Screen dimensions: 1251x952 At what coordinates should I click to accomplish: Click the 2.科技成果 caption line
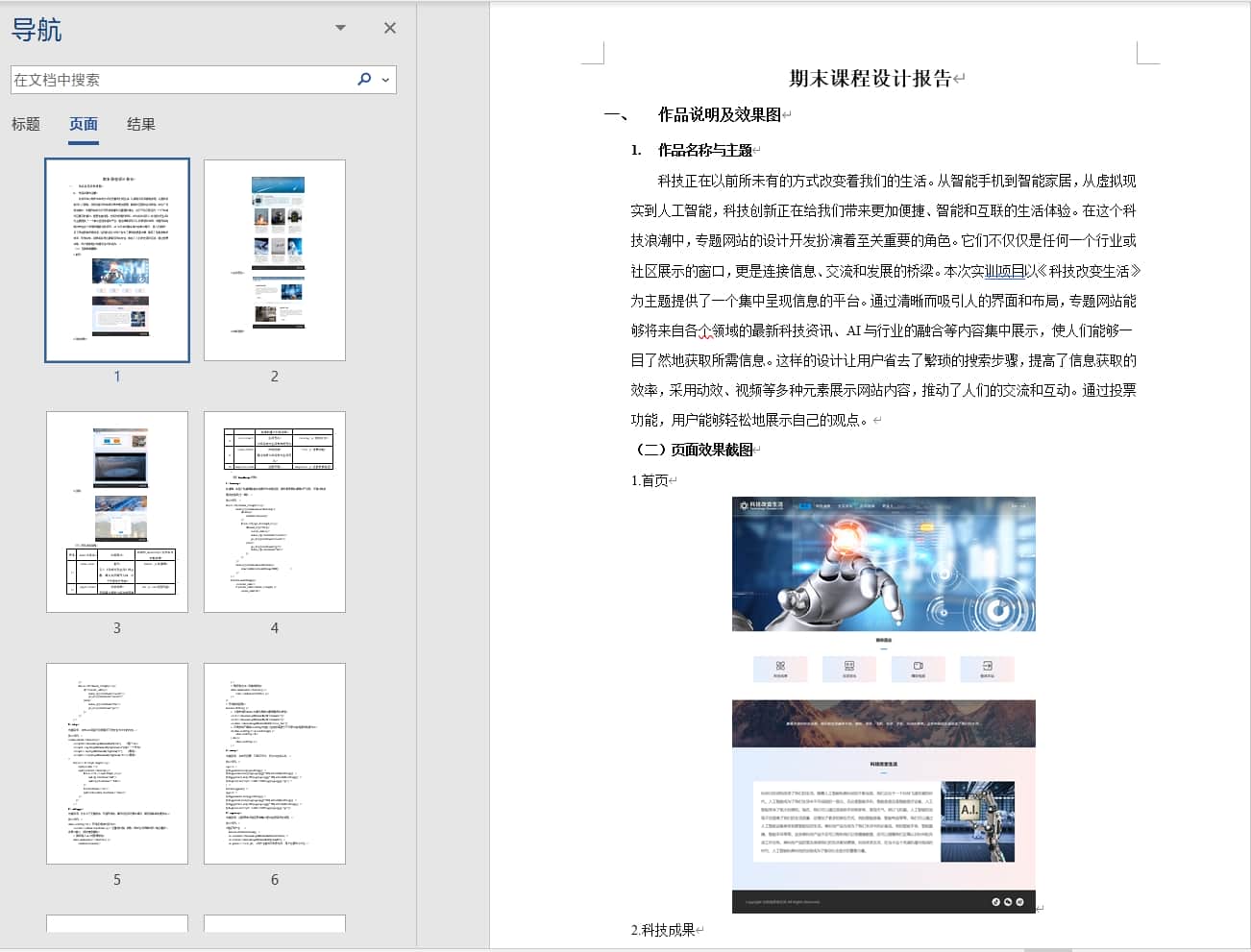click(663, 930)
